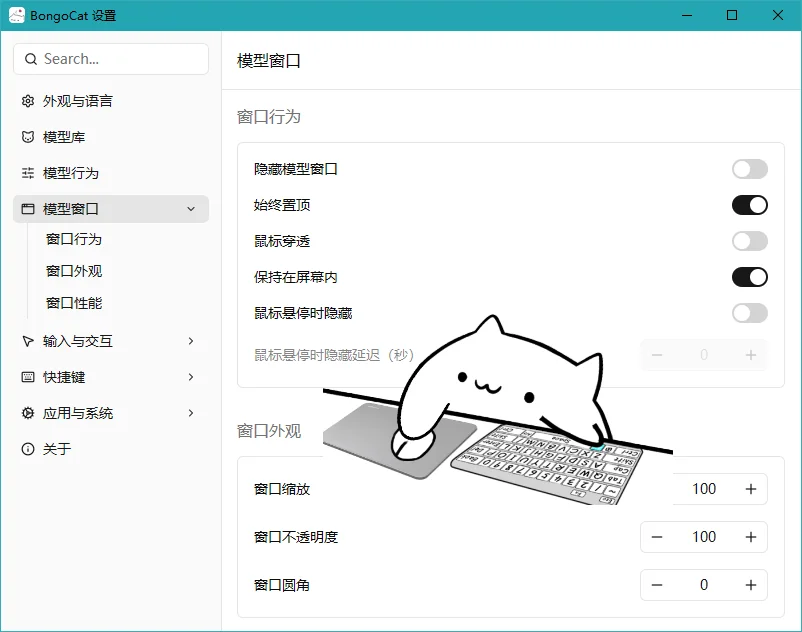This screenshot has width=802, height=632.
Task: Minimize the BongoCat 设置 window
Action: (687, 15)
